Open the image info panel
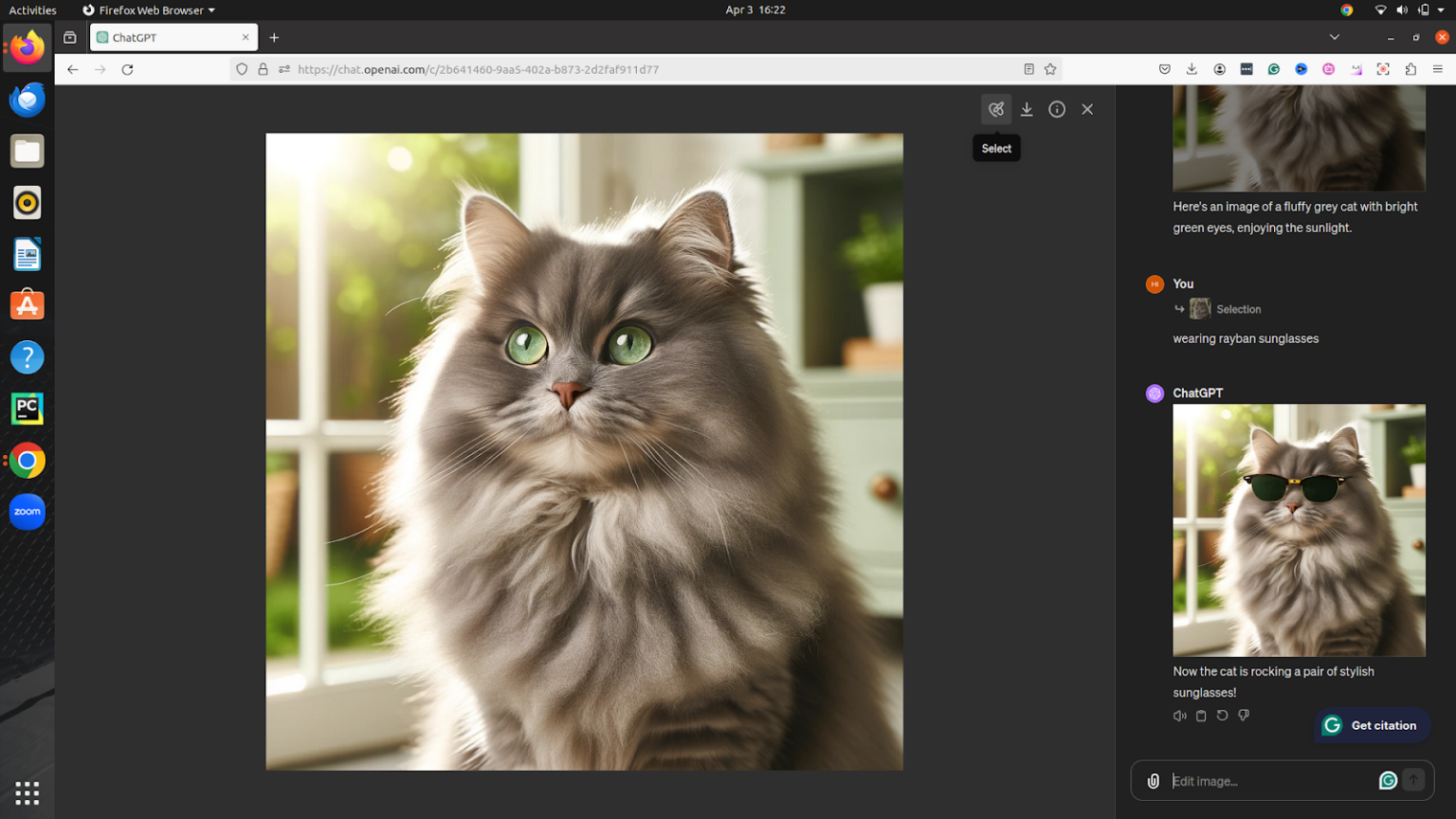 1056,108
